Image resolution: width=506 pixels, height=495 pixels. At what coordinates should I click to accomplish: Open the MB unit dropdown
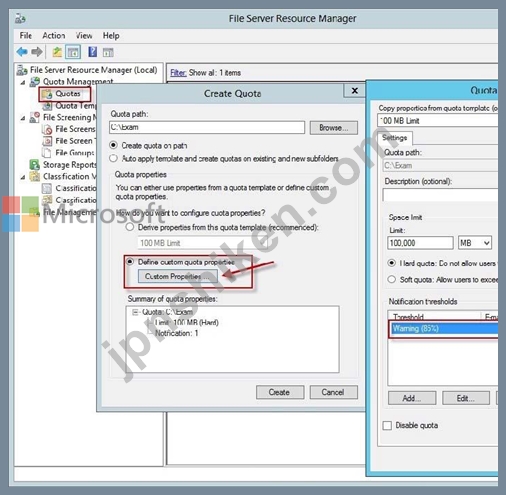[475, 243]
